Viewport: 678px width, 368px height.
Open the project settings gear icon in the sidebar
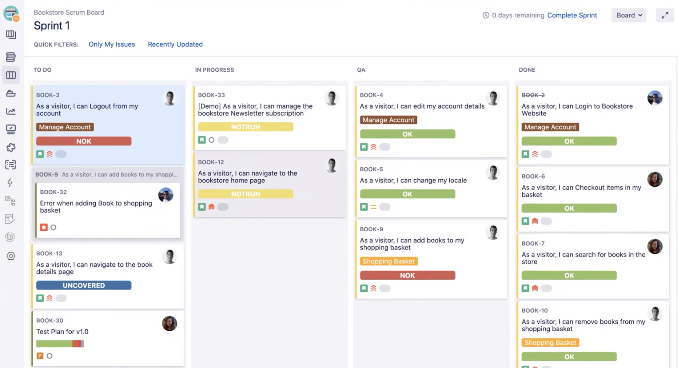tap(11, 256)
